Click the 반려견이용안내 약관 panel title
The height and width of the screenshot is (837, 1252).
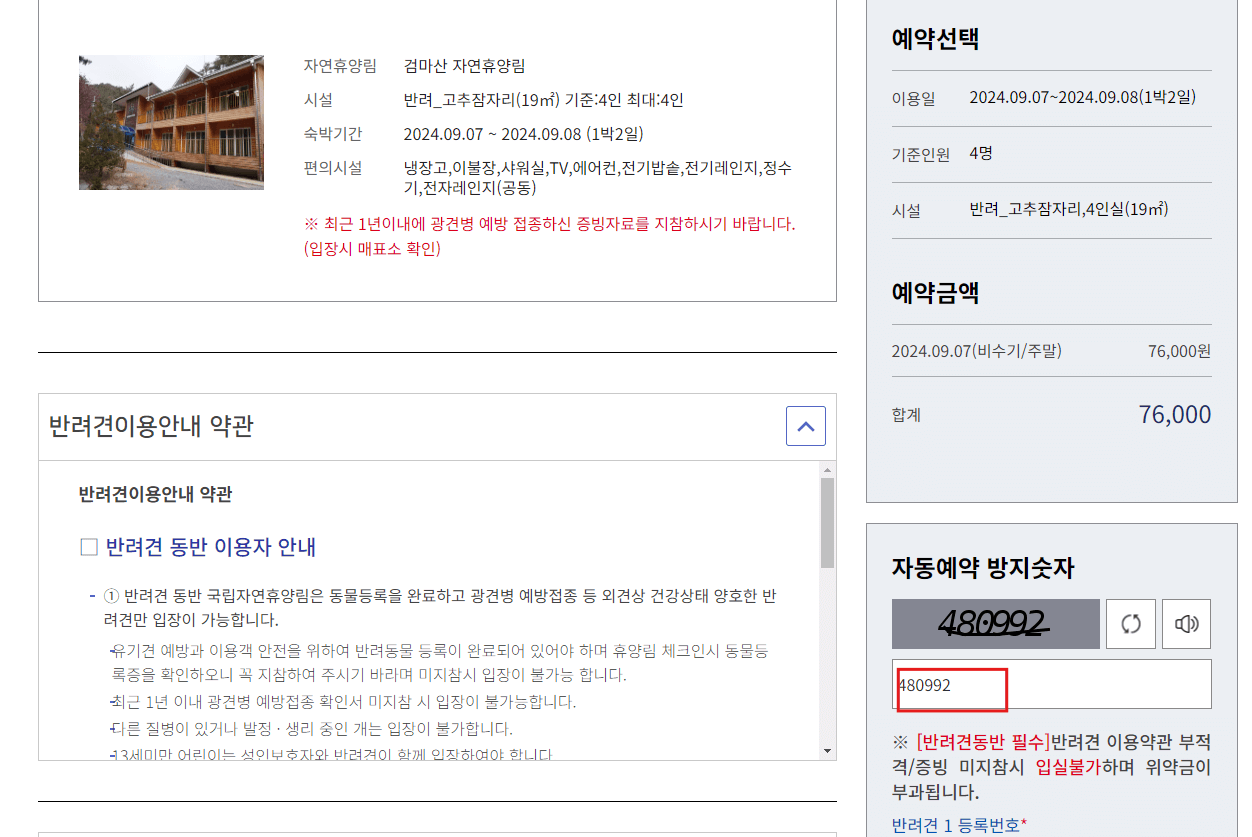pyautogui.click(x=151, y=426)
